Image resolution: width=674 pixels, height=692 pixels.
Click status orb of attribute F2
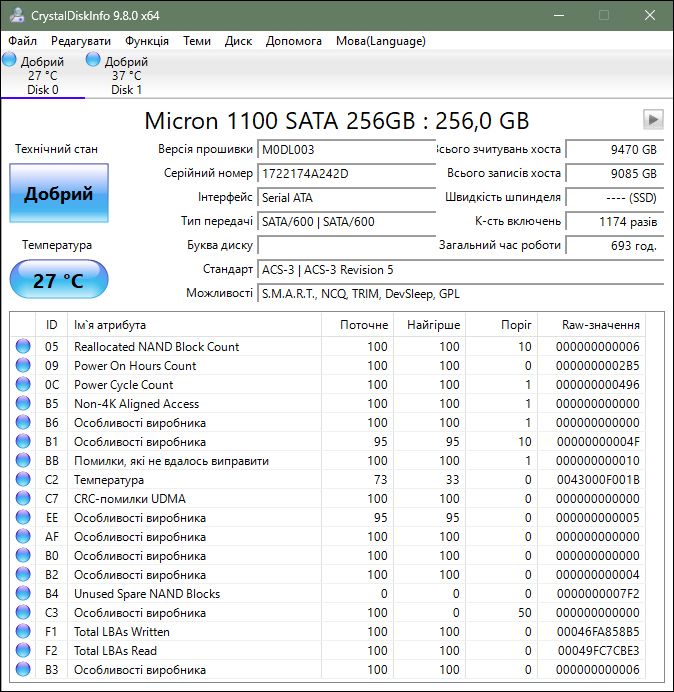point(23,650)
